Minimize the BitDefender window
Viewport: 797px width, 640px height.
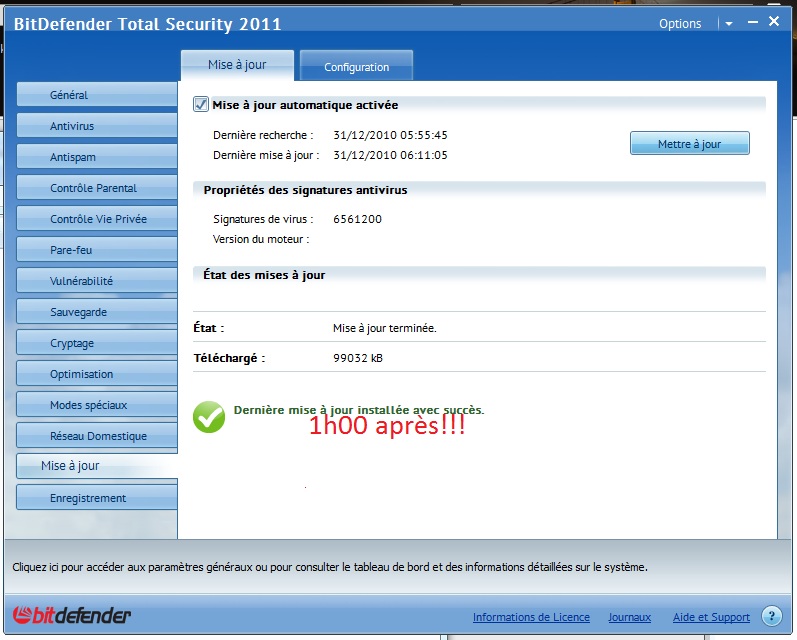pyautogui.click(x=753, y=22)
